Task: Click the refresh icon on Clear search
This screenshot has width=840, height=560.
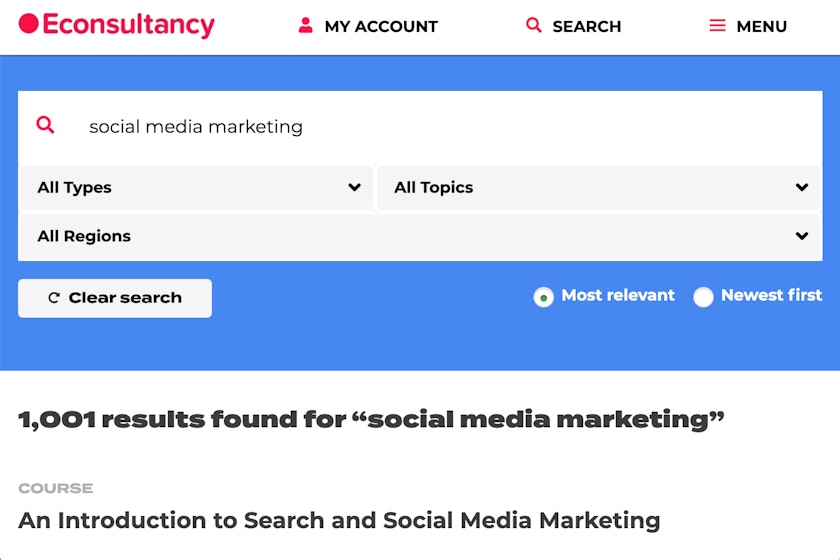Action: (54, 298)
